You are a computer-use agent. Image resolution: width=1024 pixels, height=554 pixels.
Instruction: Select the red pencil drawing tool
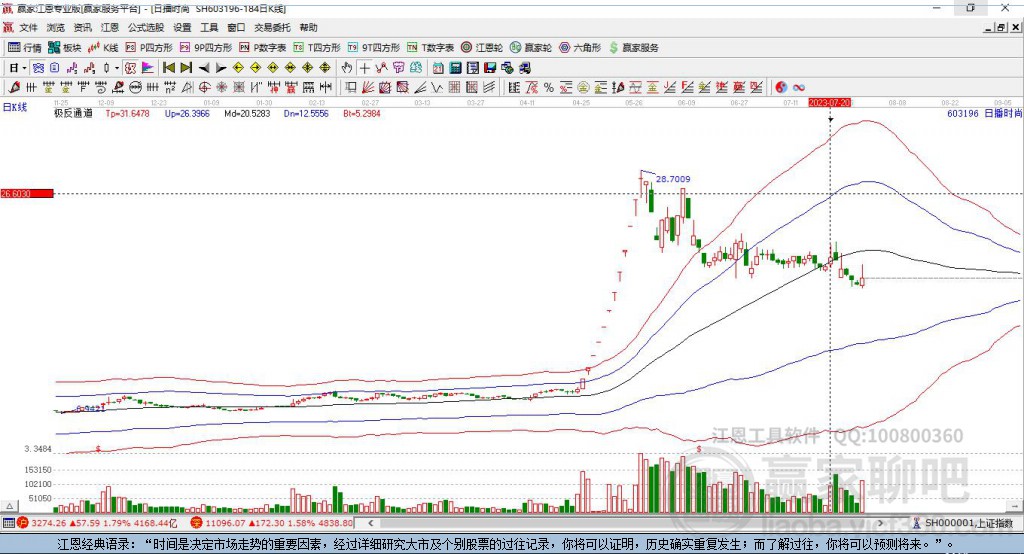point(14,87)
